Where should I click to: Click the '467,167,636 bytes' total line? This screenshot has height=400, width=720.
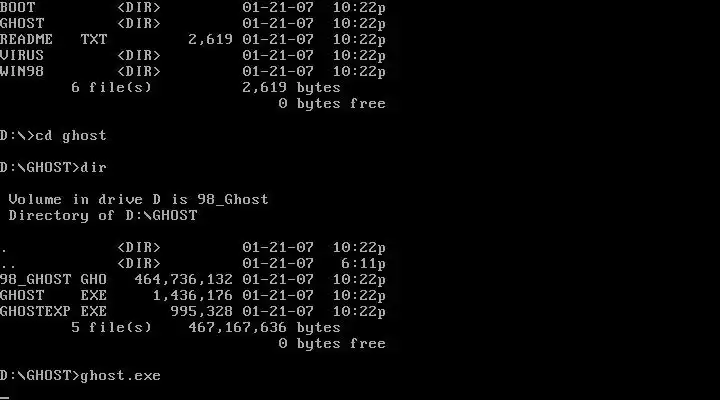coord(264,327)
